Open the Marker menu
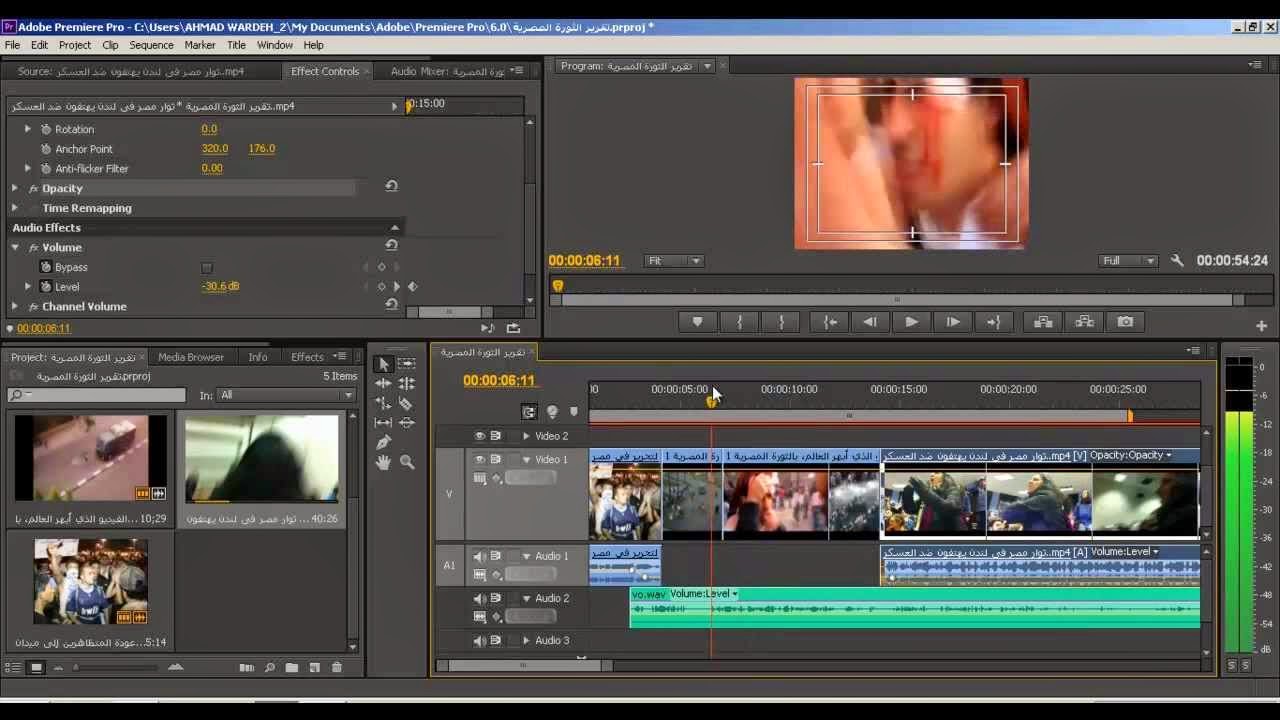This screenshot has height=720, width=1280. tap(200, 45)
